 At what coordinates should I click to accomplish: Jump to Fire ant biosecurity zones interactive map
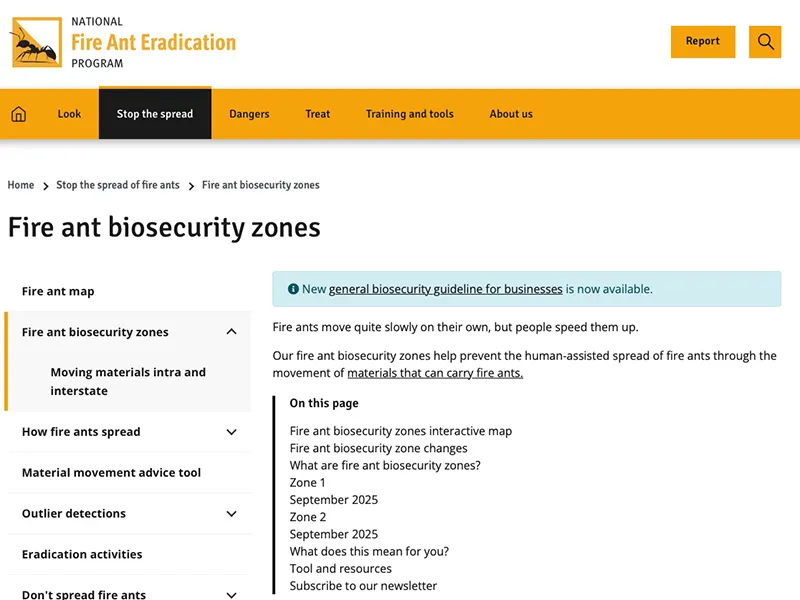400,431
